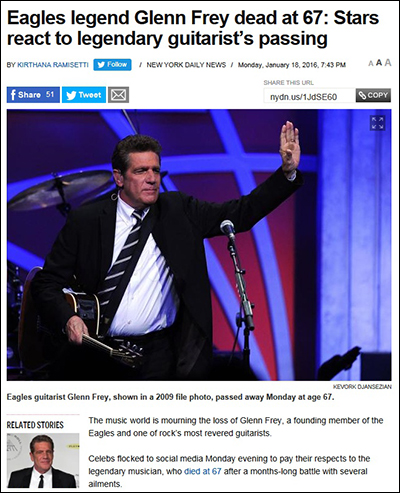Share the article on Facebook

(33, 95)
